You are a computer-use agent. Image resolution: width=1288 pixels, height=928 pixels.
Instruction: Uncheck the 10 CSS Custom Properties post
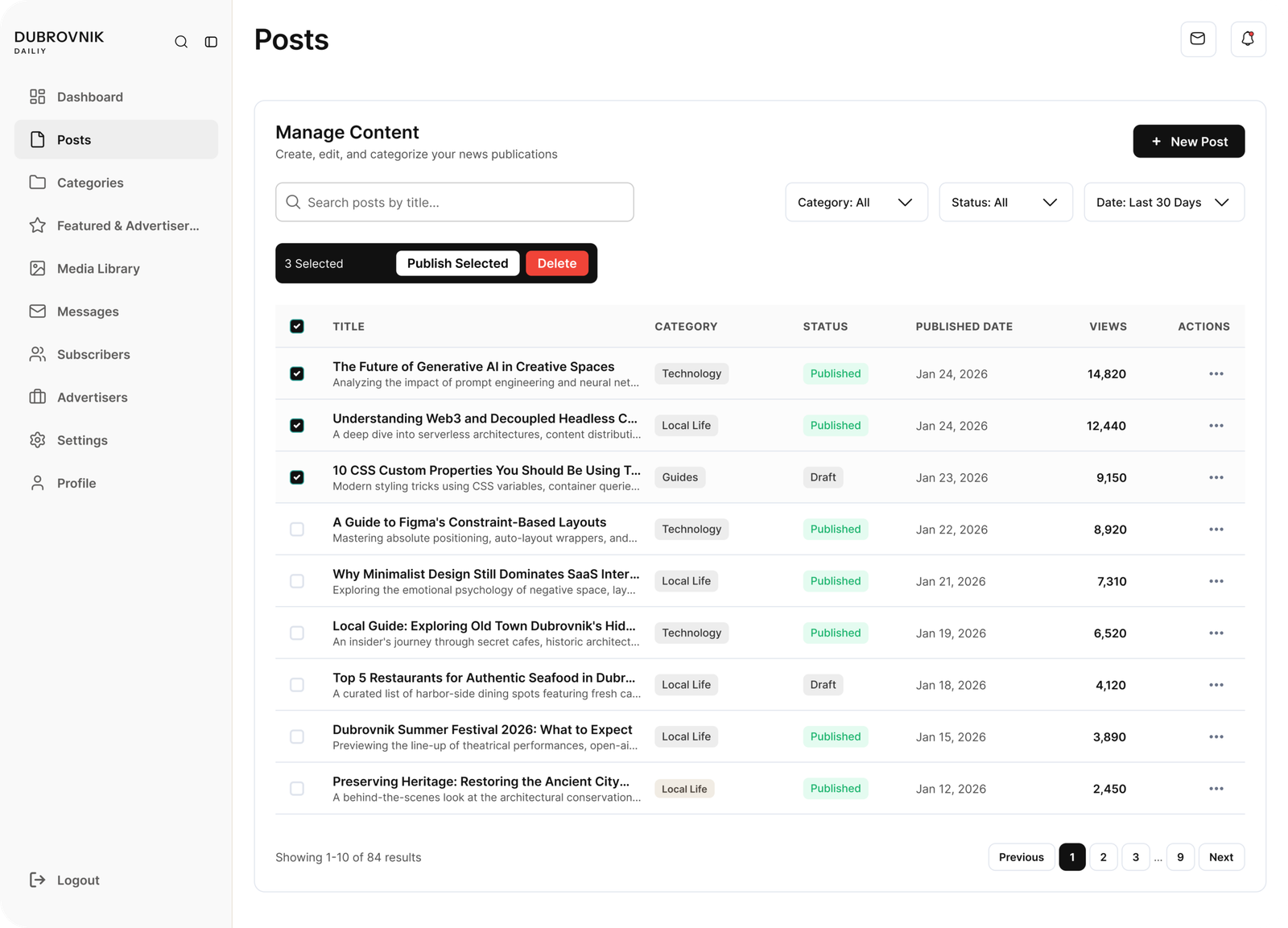pyautogui.click(x=297, y=477)
